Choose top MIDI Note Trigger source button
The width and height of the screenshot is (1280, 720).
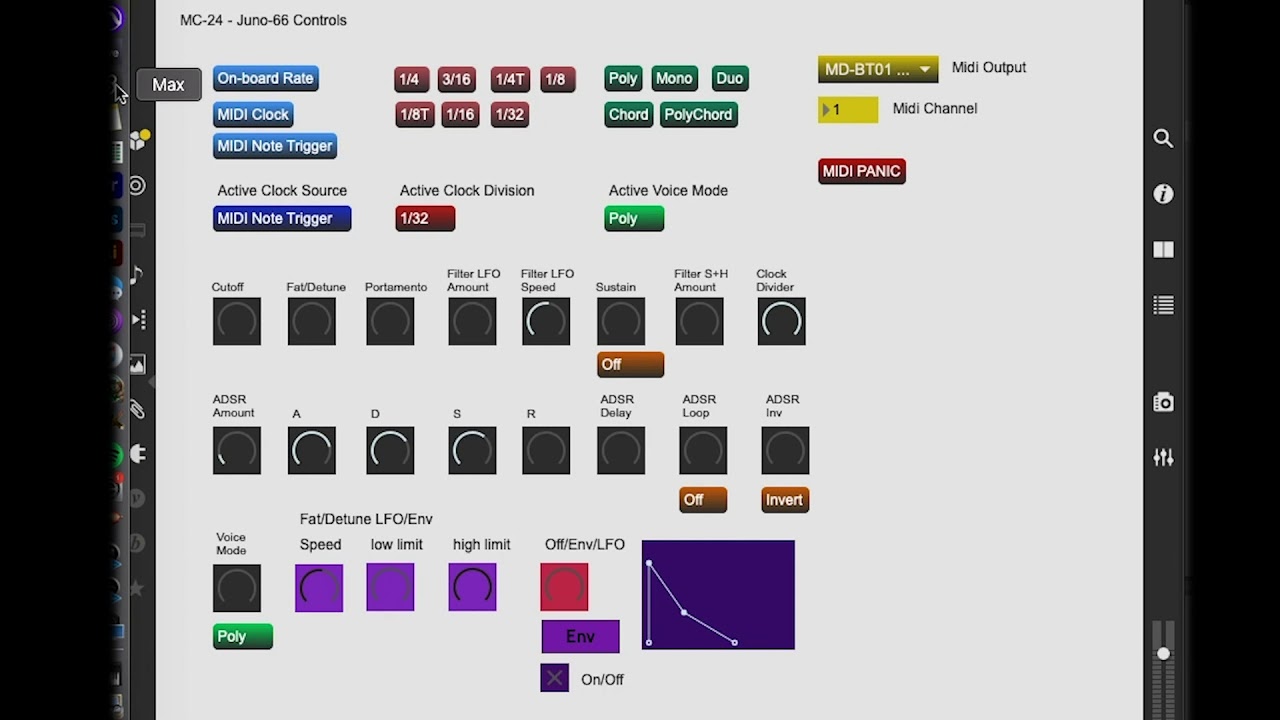(x=275, y=146)
